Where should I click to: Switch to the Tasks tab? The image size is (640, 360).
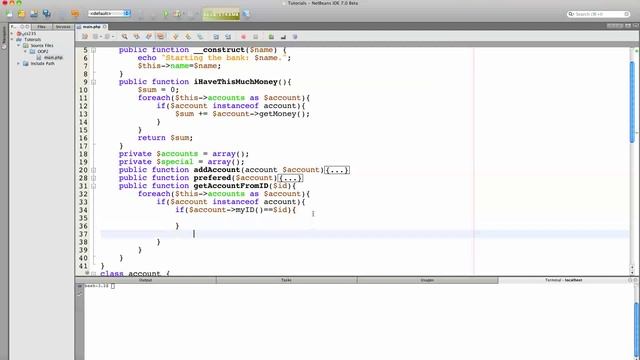tap(287, 280)
